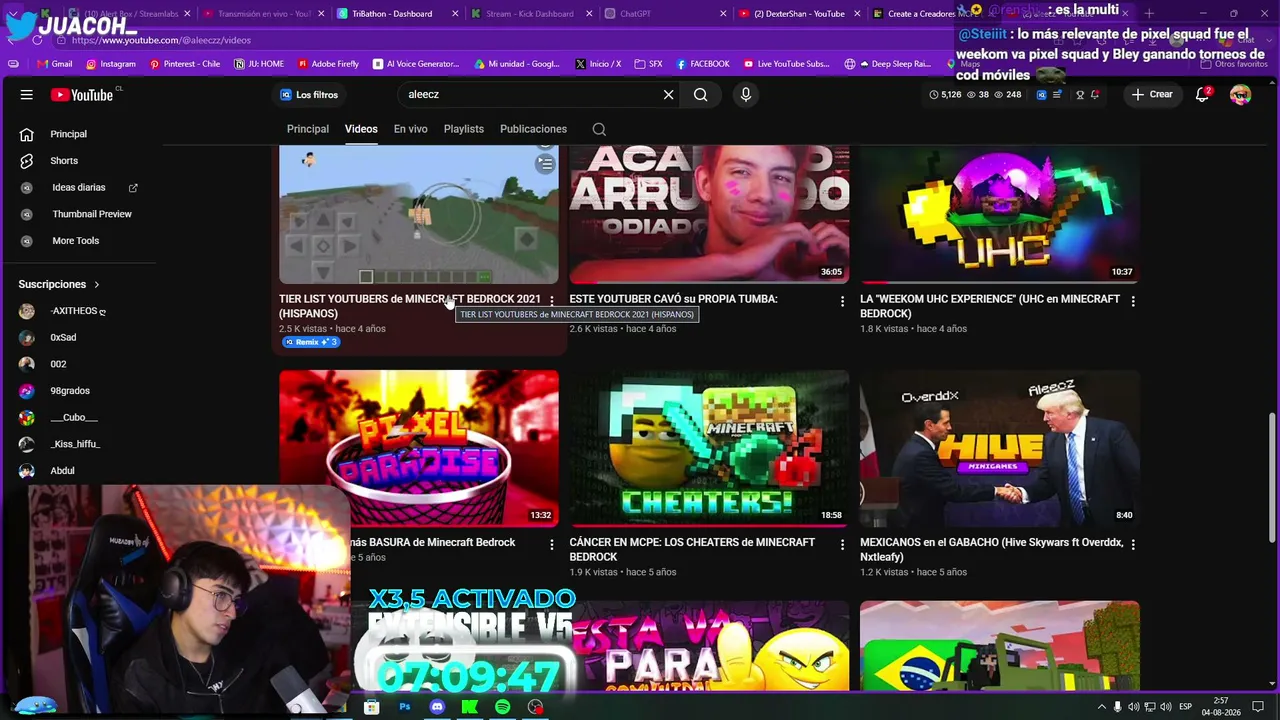Open the Publicaciones channel tab

(x=533, y=129)
